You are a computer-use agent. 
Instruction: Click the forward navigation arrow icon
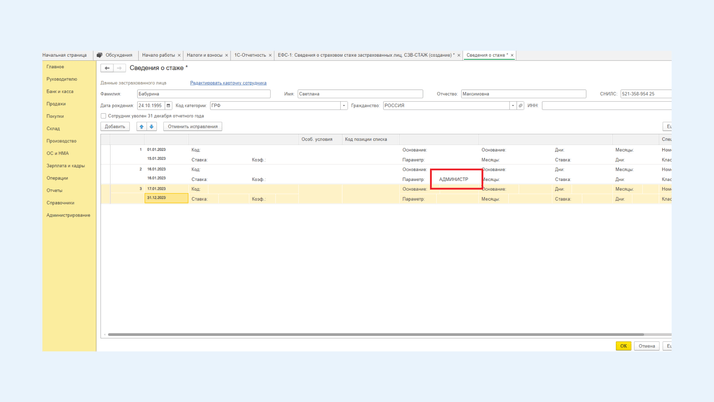(x=119, y=68)
